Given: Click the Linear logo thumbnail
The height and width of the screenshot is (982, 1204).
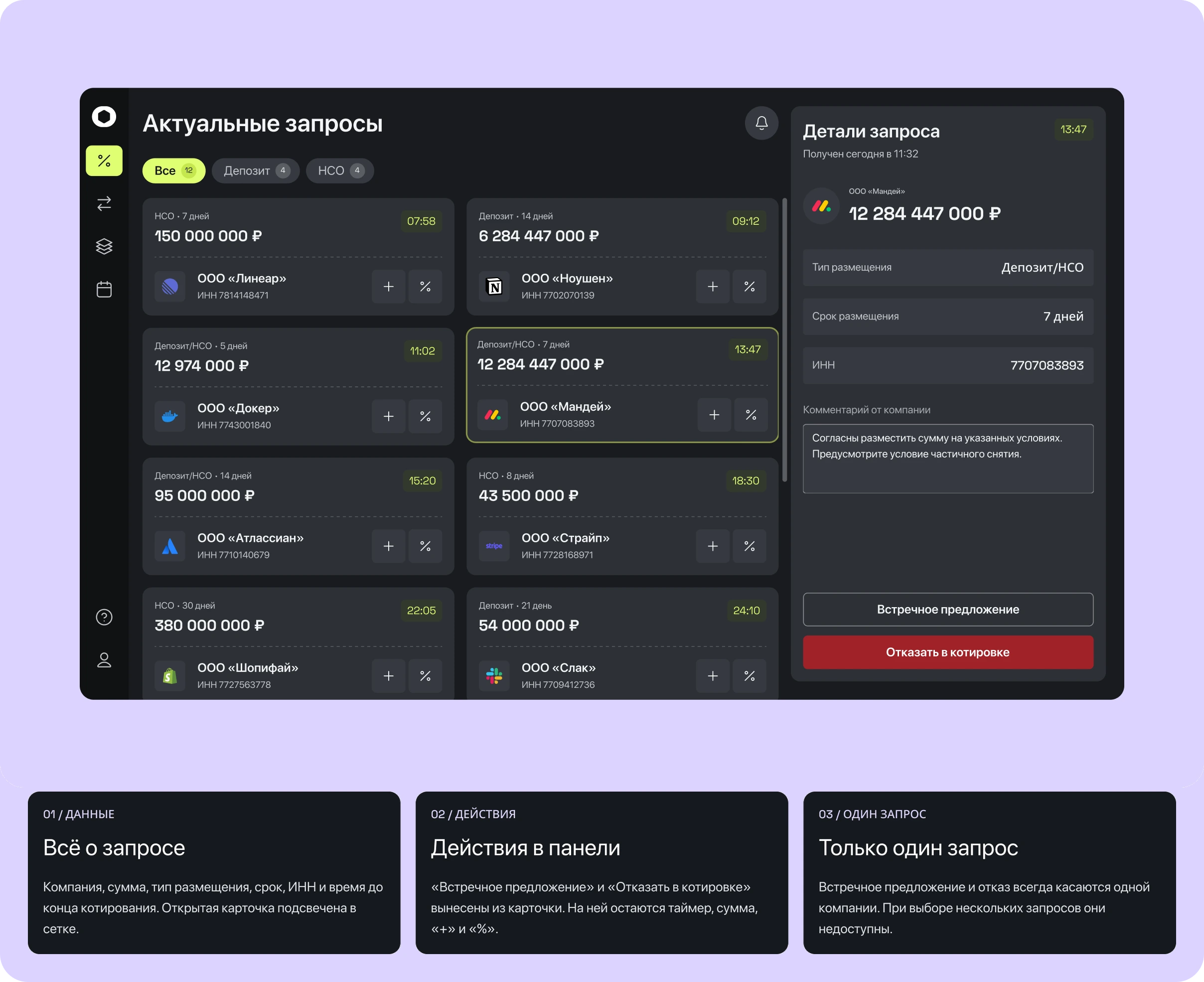Looking at the screenshot, I should [169, 287].
